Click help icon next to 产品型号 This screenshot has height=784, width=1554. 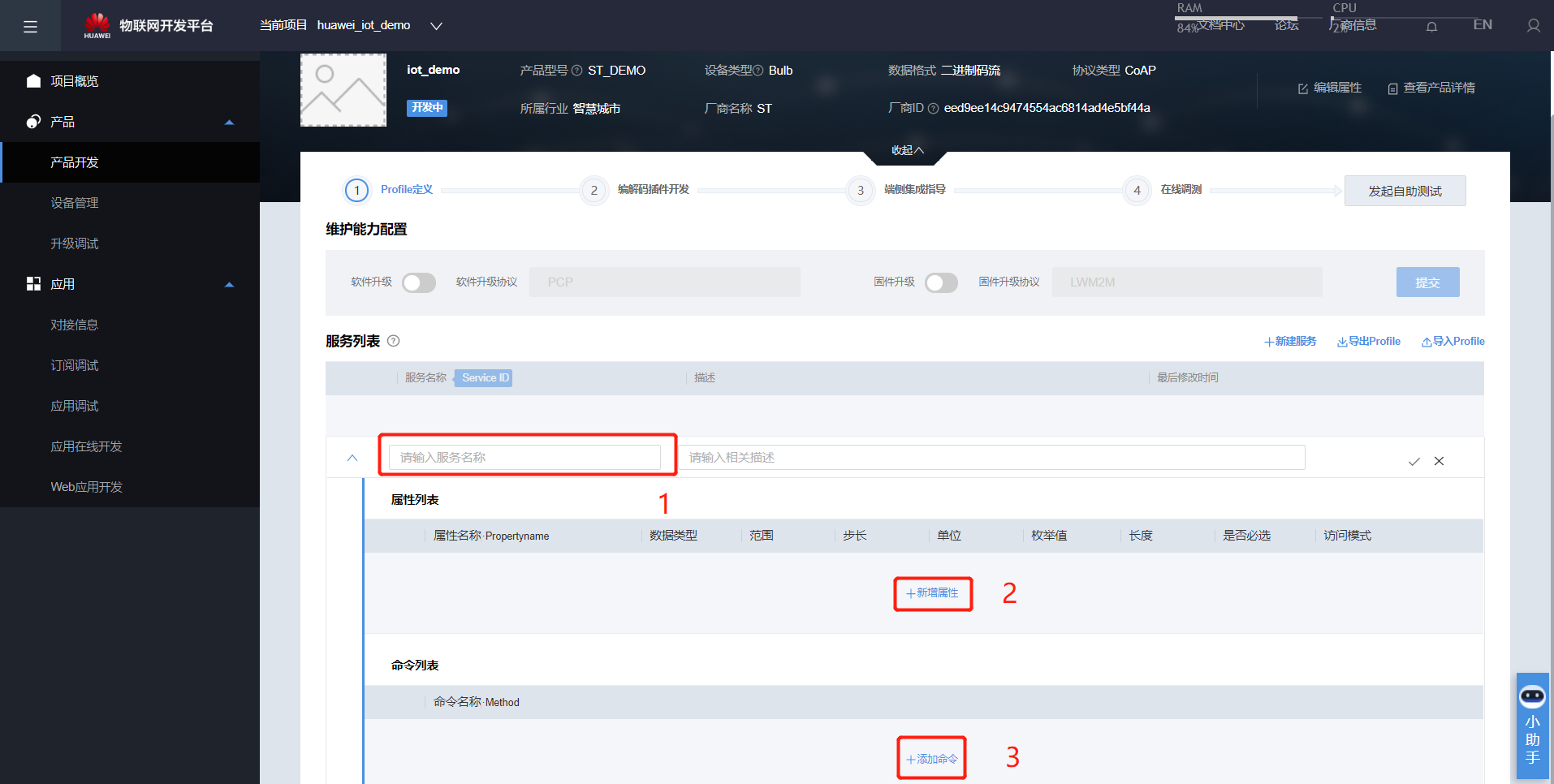[x=576, y=71]
